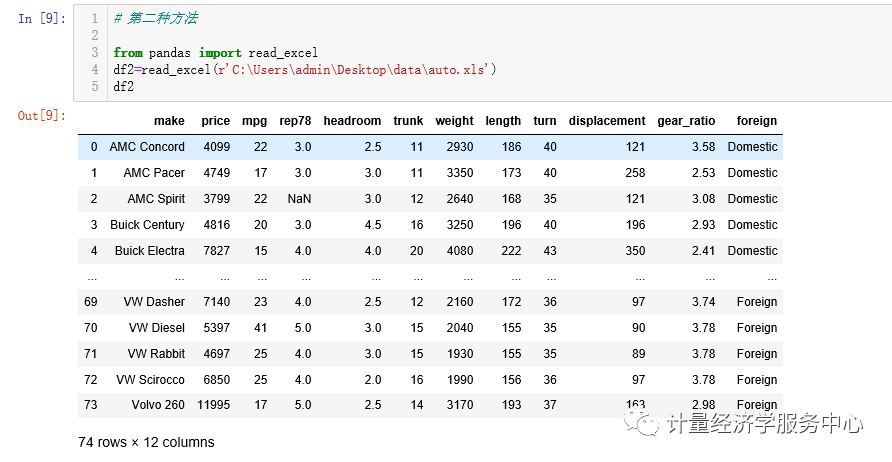The image size is (892, 462).
Task: Click headroom 4.5 in Buick Century row
Action: [x=373, y=225]
